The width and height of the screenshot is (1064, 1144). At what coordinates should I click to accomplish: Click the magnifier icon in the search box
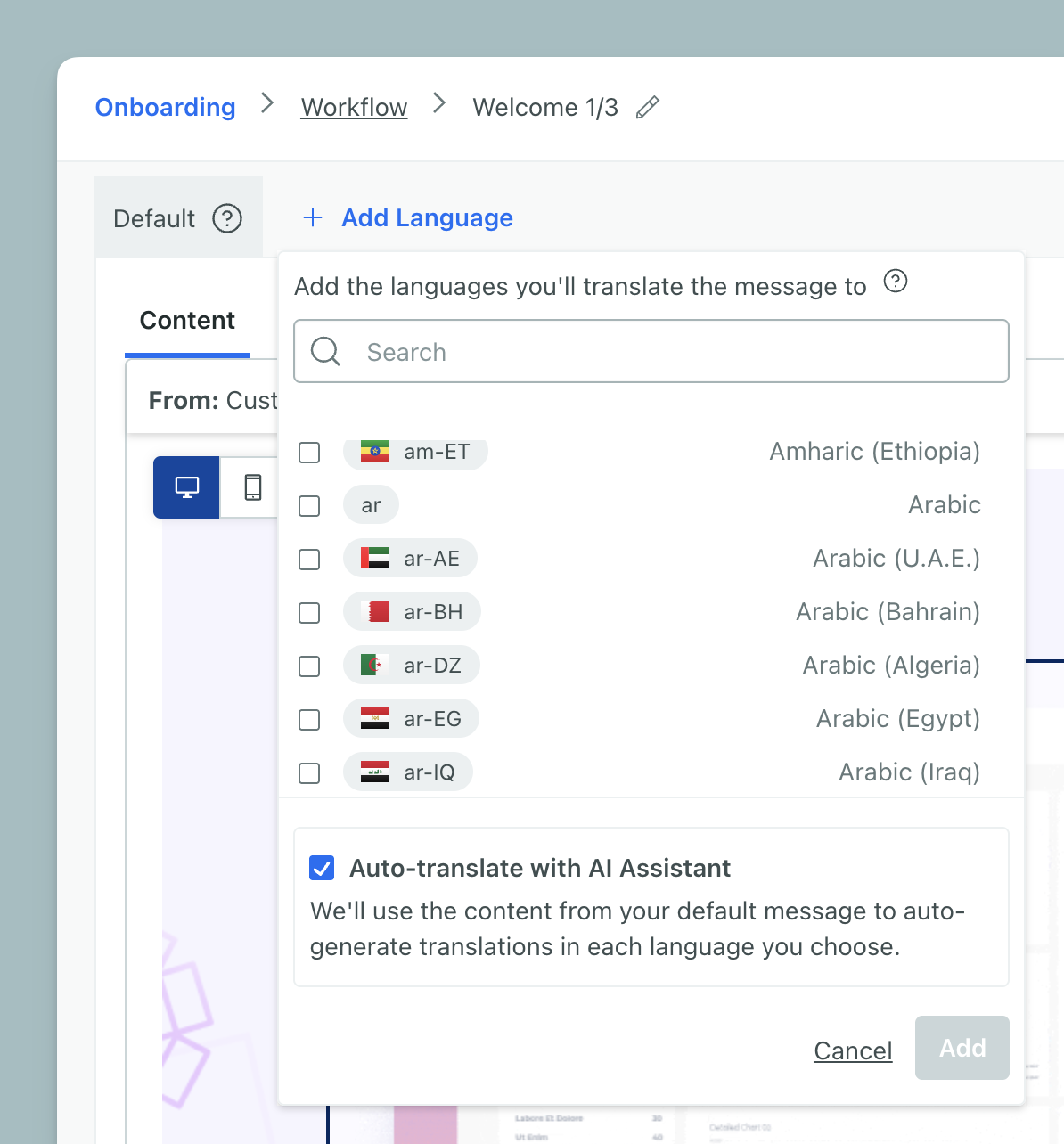(325, 352)
